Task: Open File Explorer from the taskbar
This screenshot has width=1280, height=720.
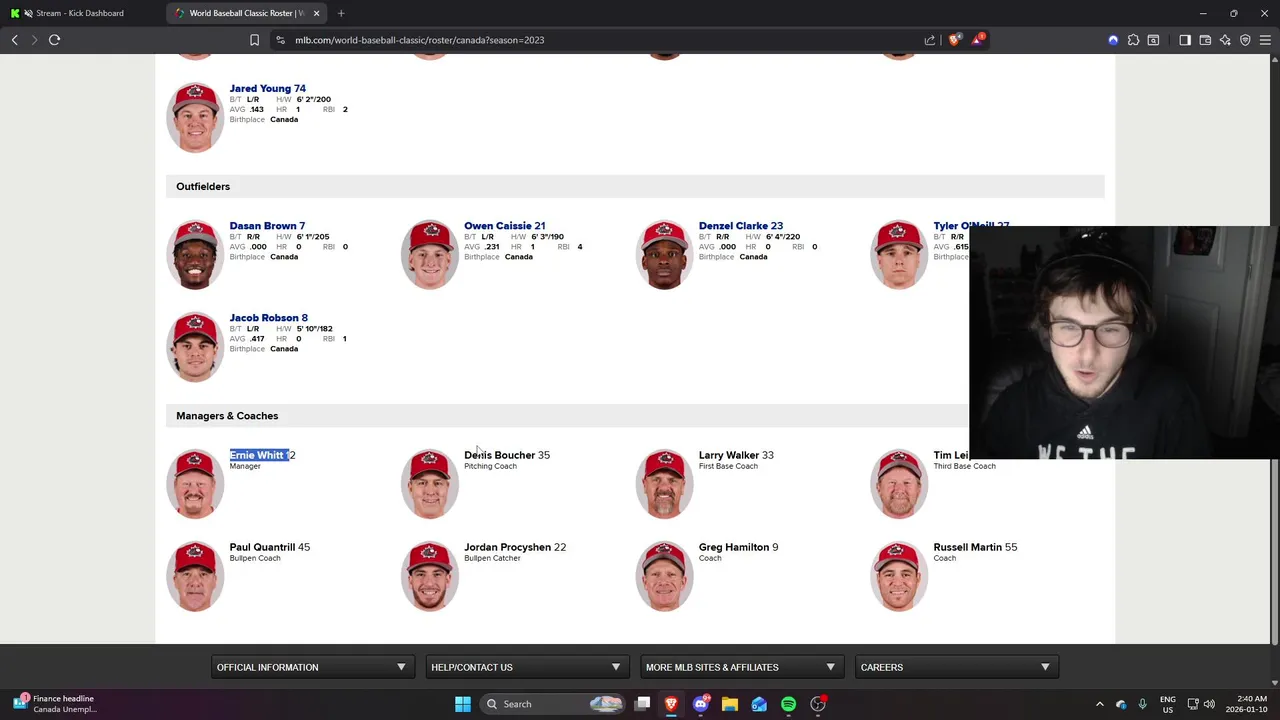Action: (730, 704)
